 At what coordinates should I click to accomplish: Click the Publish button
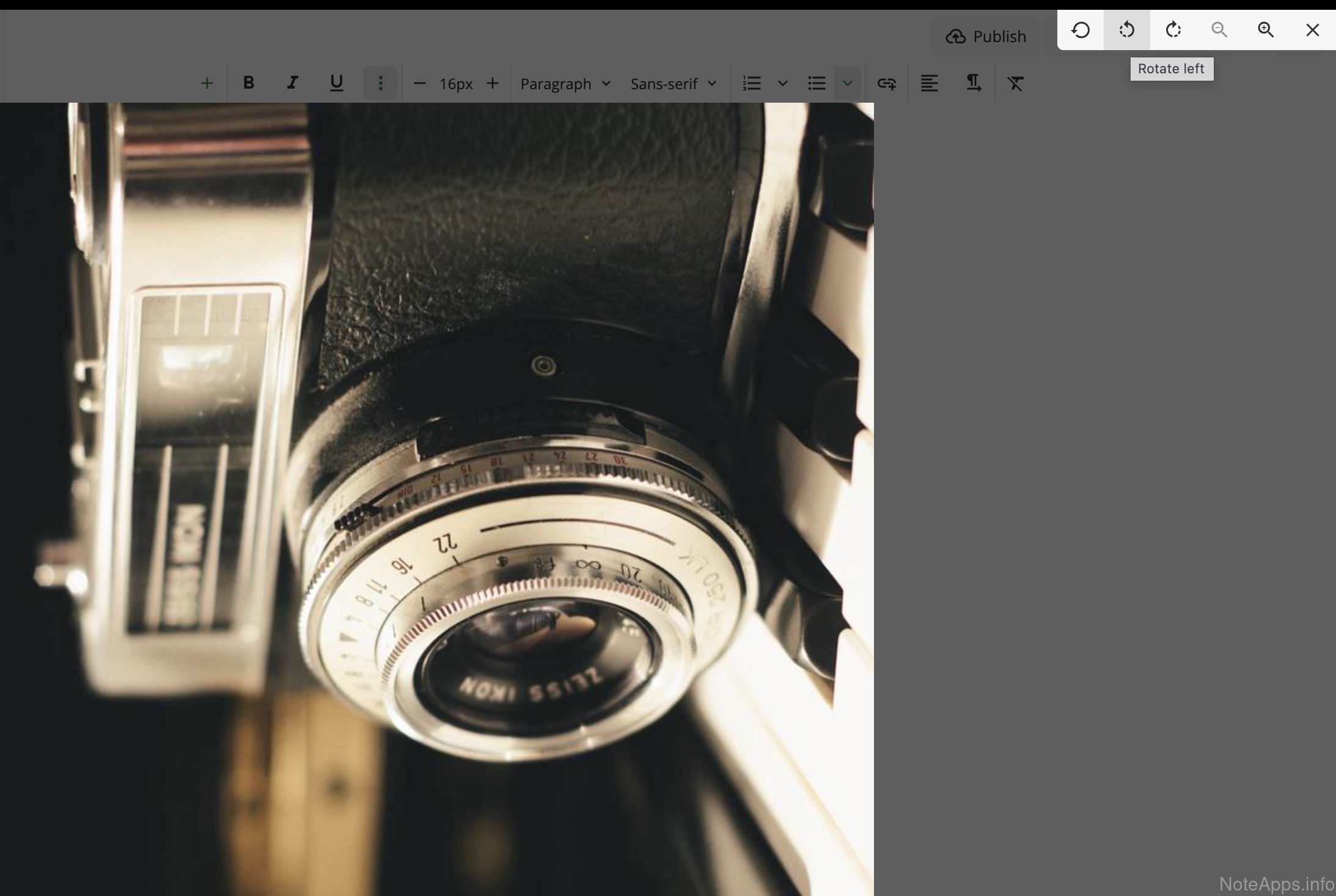[x=986, y=37]
